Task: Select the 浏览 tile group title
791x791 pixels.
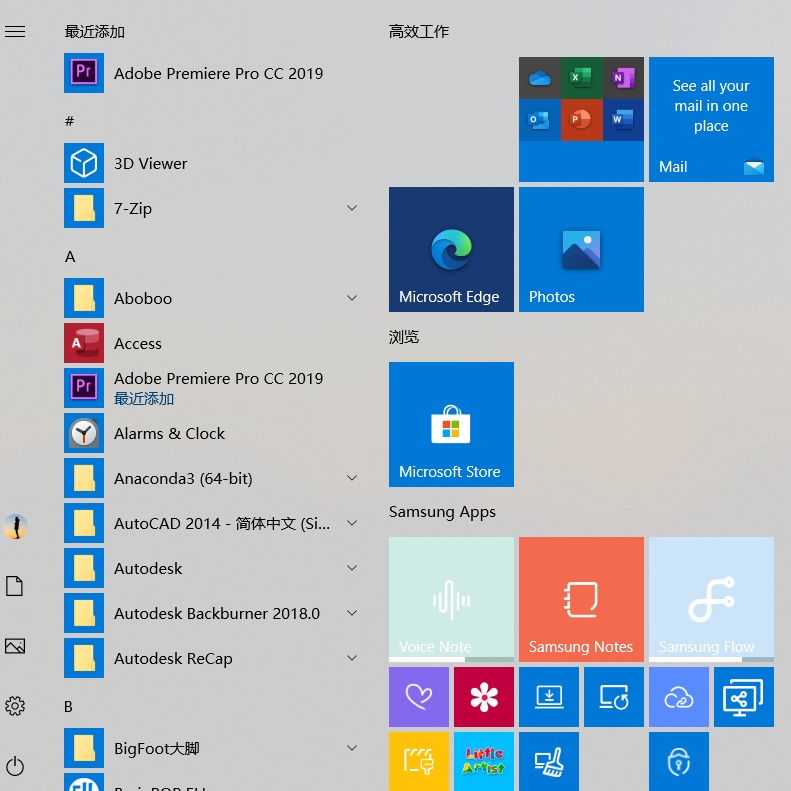Action: click(404, 336)
